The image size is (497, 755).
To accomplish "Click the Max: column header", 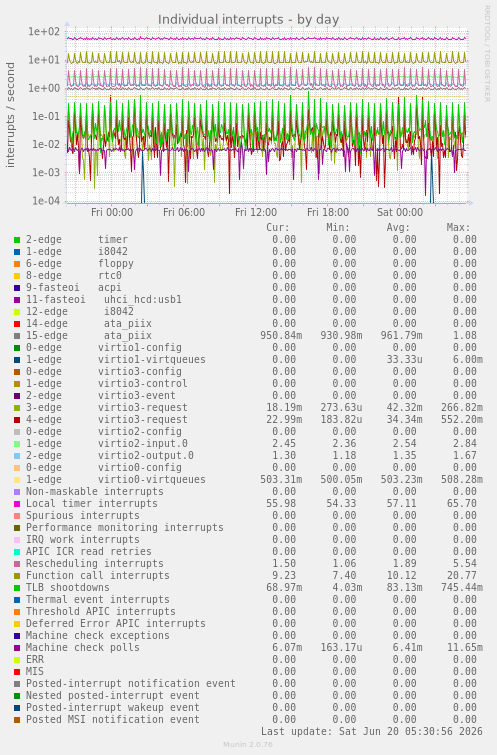I will point(458,228).
